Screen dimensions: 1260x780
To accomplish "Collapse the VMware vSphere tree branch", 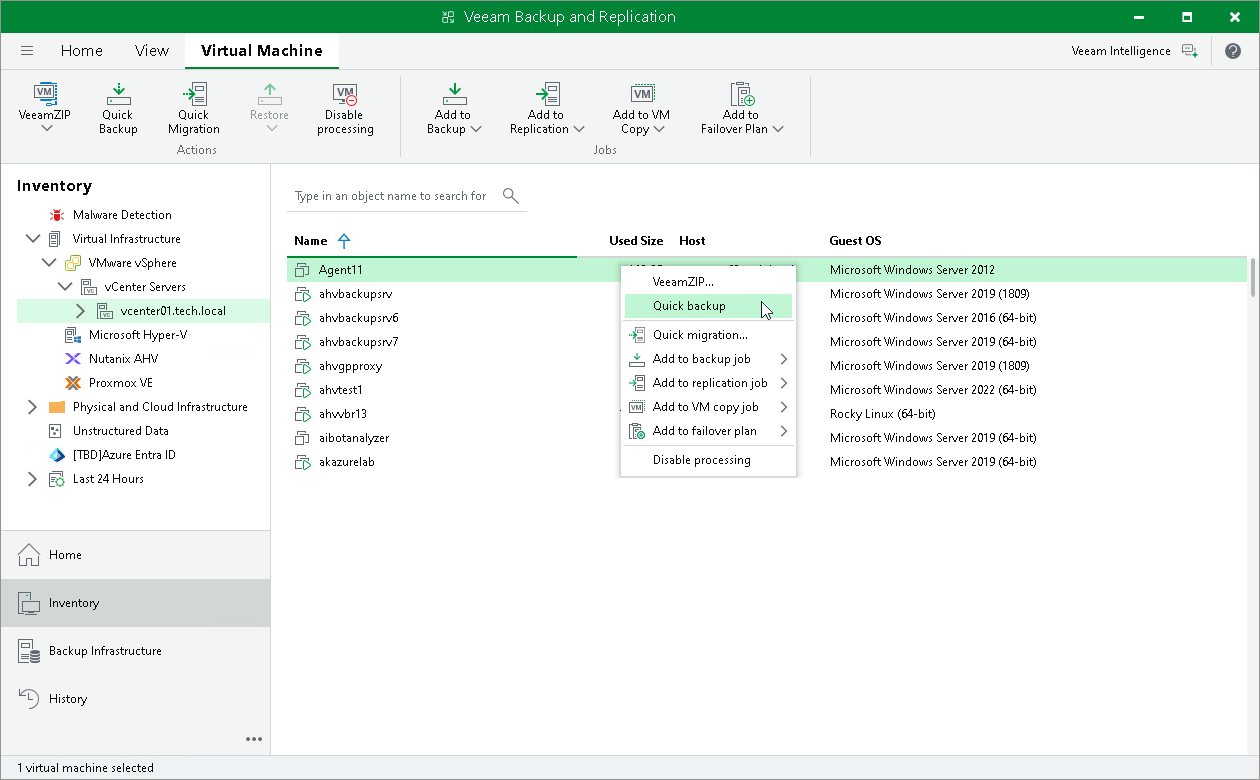I will pyautogui.click(x=49, y=262).
